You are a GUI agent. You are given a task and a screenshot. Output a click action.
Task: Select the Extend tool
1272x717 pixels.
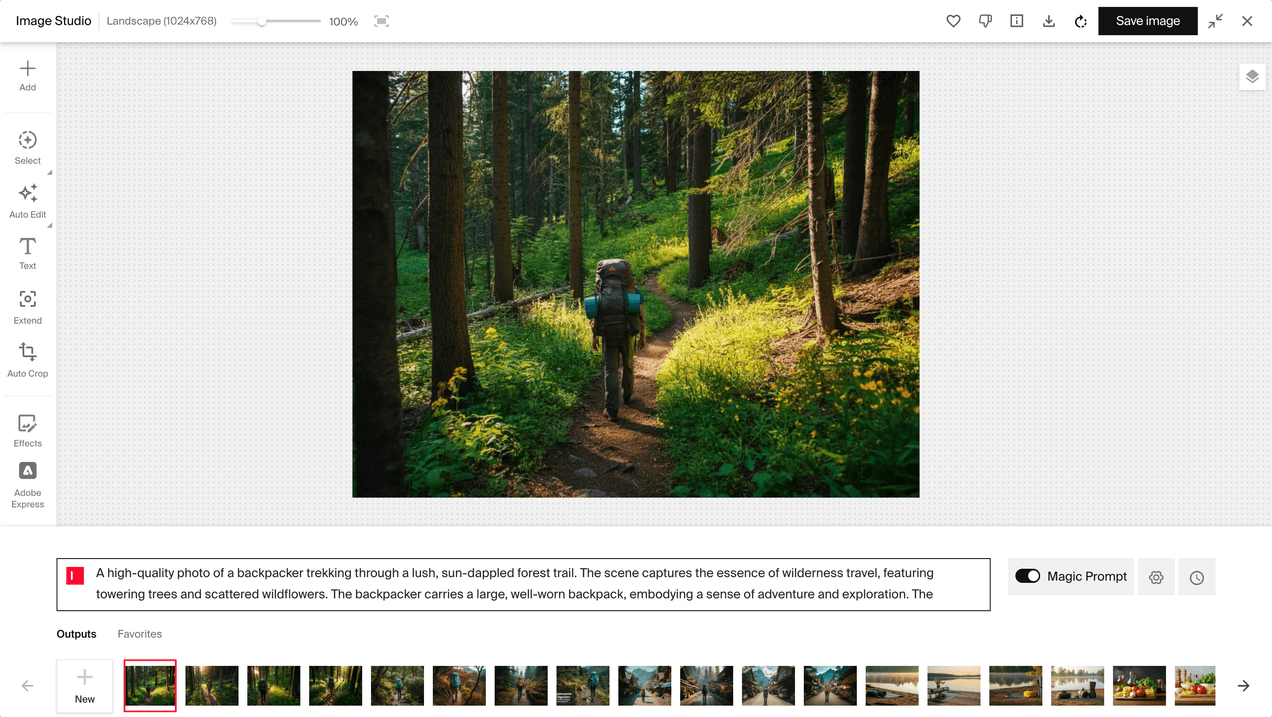(x=27, y=306)
